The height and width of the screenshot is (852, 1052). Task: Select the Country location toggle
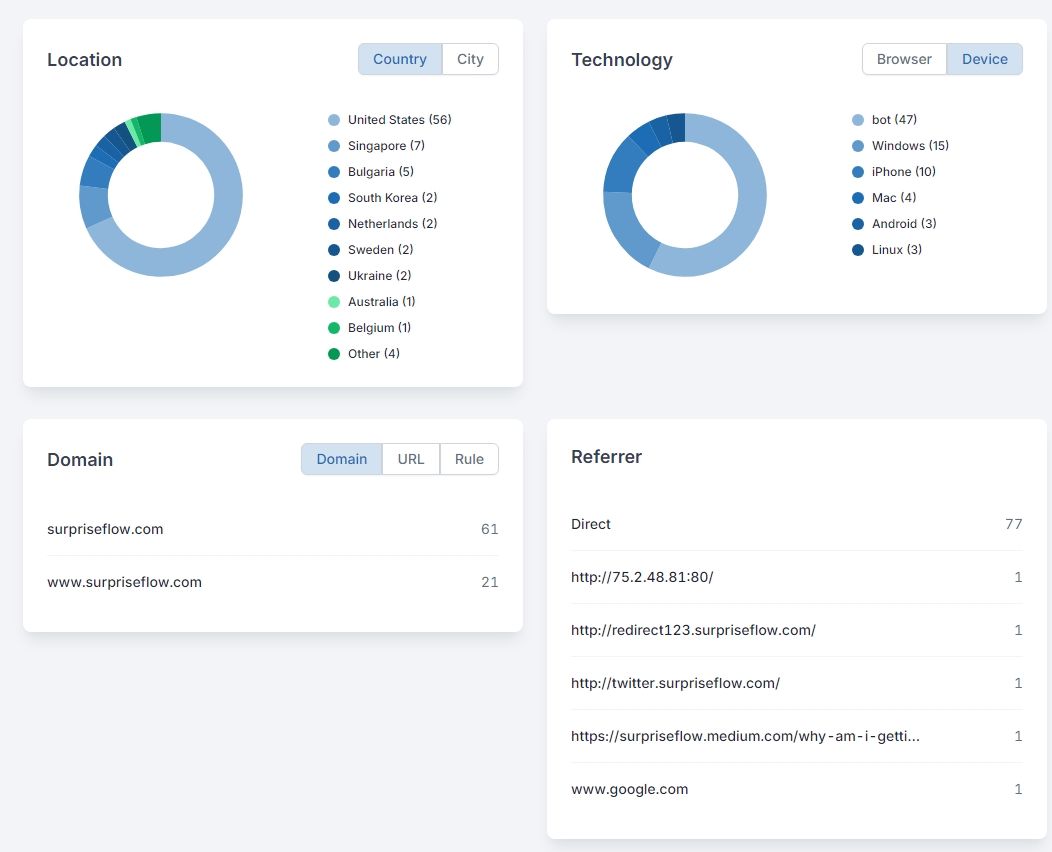coord(400,59)
